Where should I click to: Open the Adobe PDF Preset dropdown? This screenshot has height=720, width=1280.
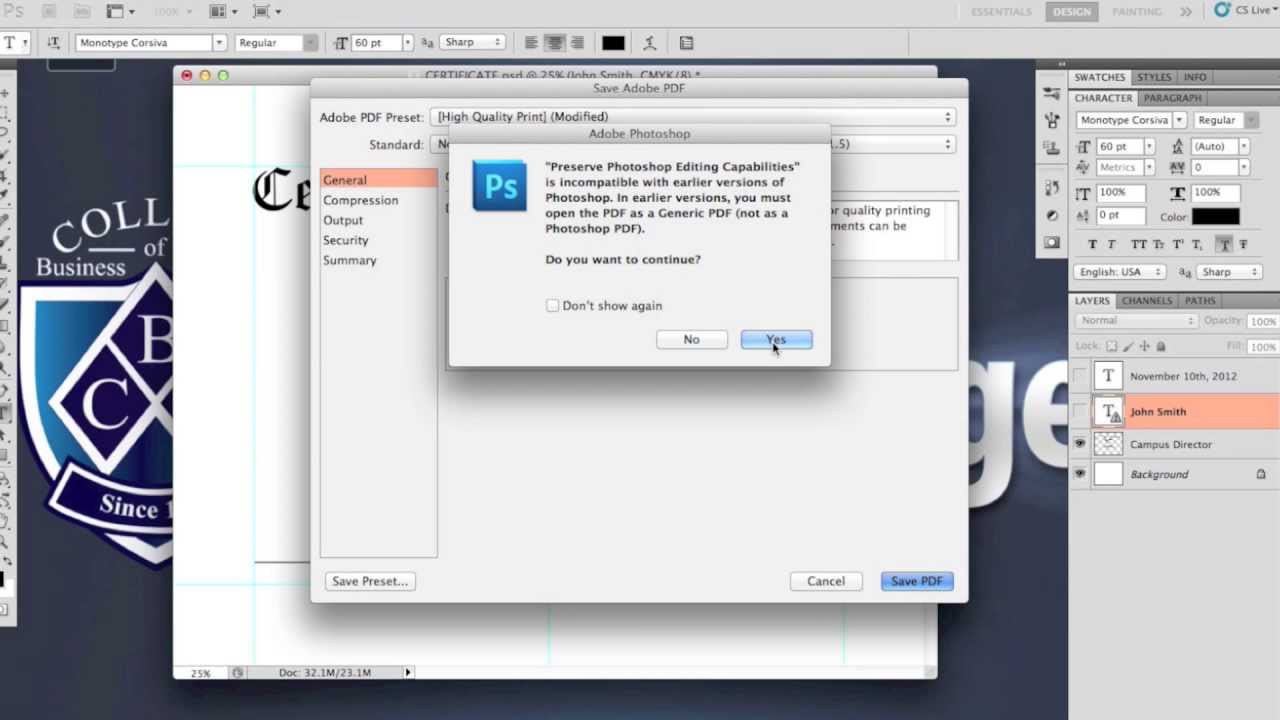click(693, 117)
